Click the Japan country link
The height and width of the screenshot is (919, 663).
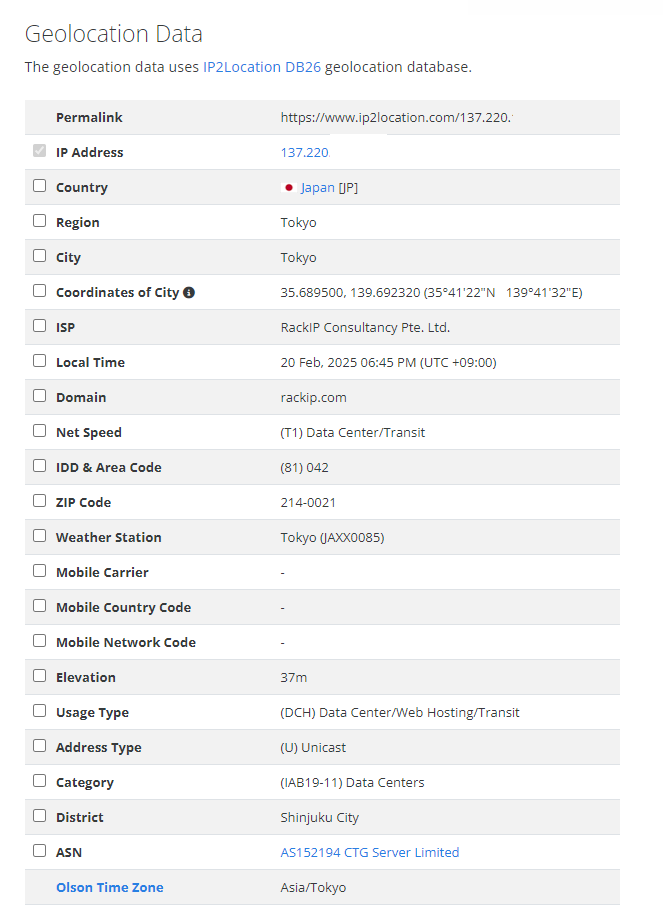pos(318,188)
